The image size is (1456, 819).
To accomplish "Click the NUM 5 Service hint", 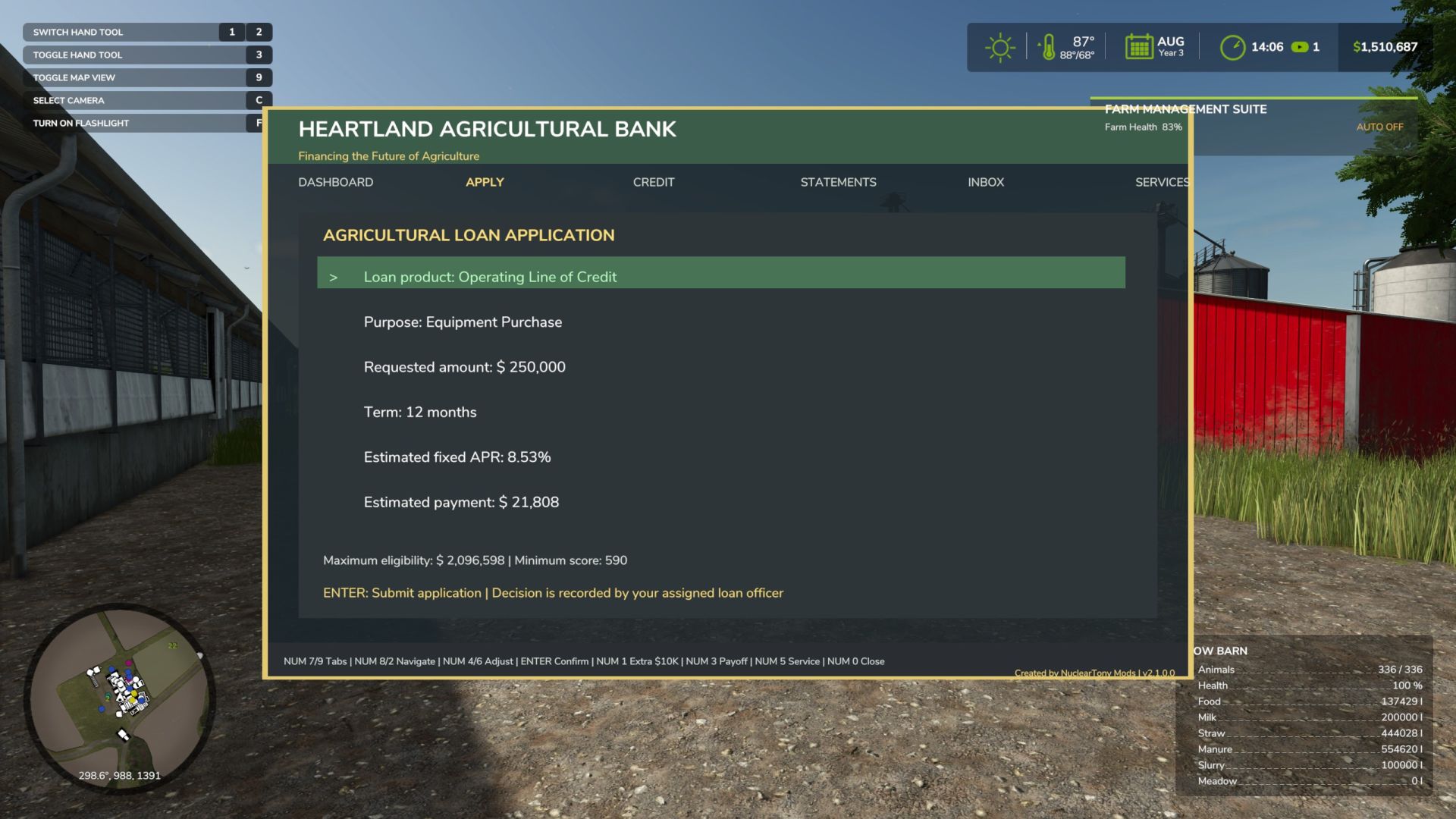I will [787, 661].
